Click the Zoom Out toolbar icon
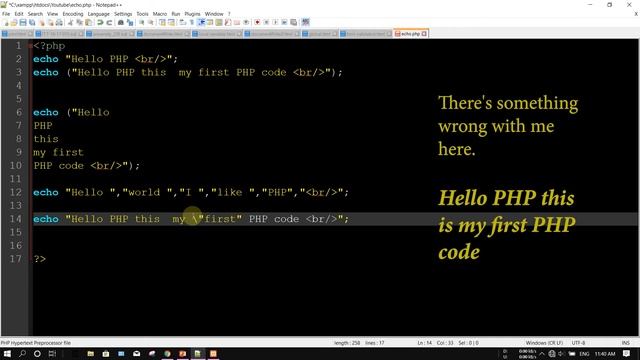Screen dimensions: 640x360 (151, 22)
